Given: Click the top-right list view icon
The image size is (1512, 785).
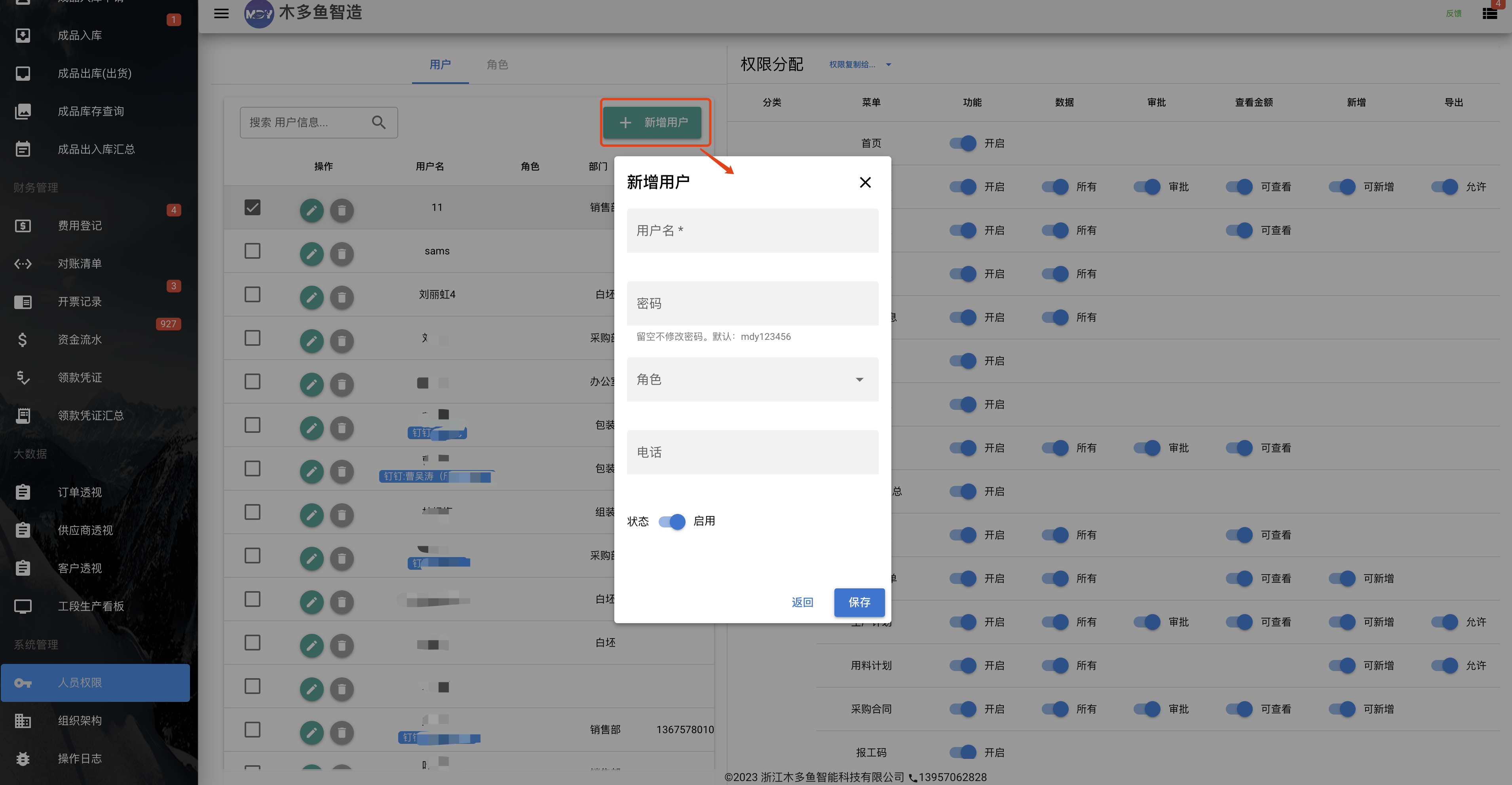Looking at the screenshot, I should (x=1490, y=13).
